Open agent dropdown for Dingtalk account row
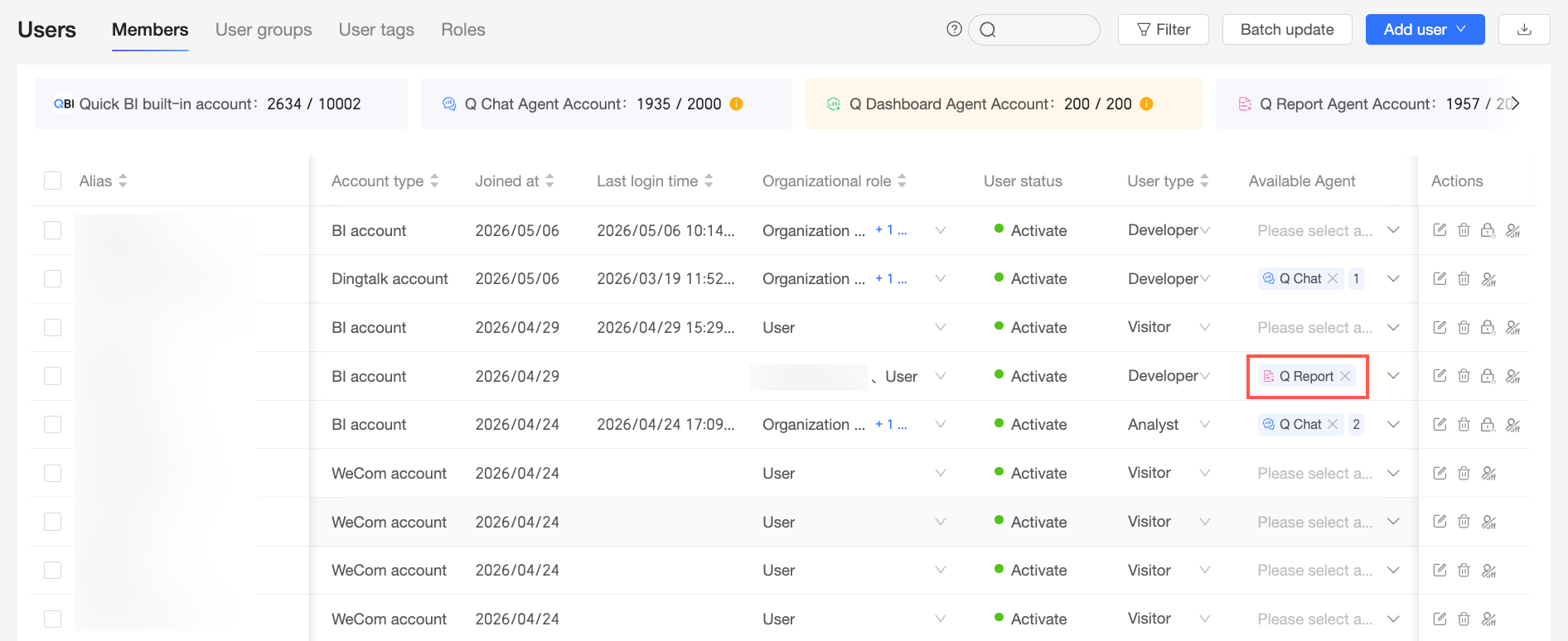The height and width of the screenshot is (641, 1568). (x=1393, y=278)
